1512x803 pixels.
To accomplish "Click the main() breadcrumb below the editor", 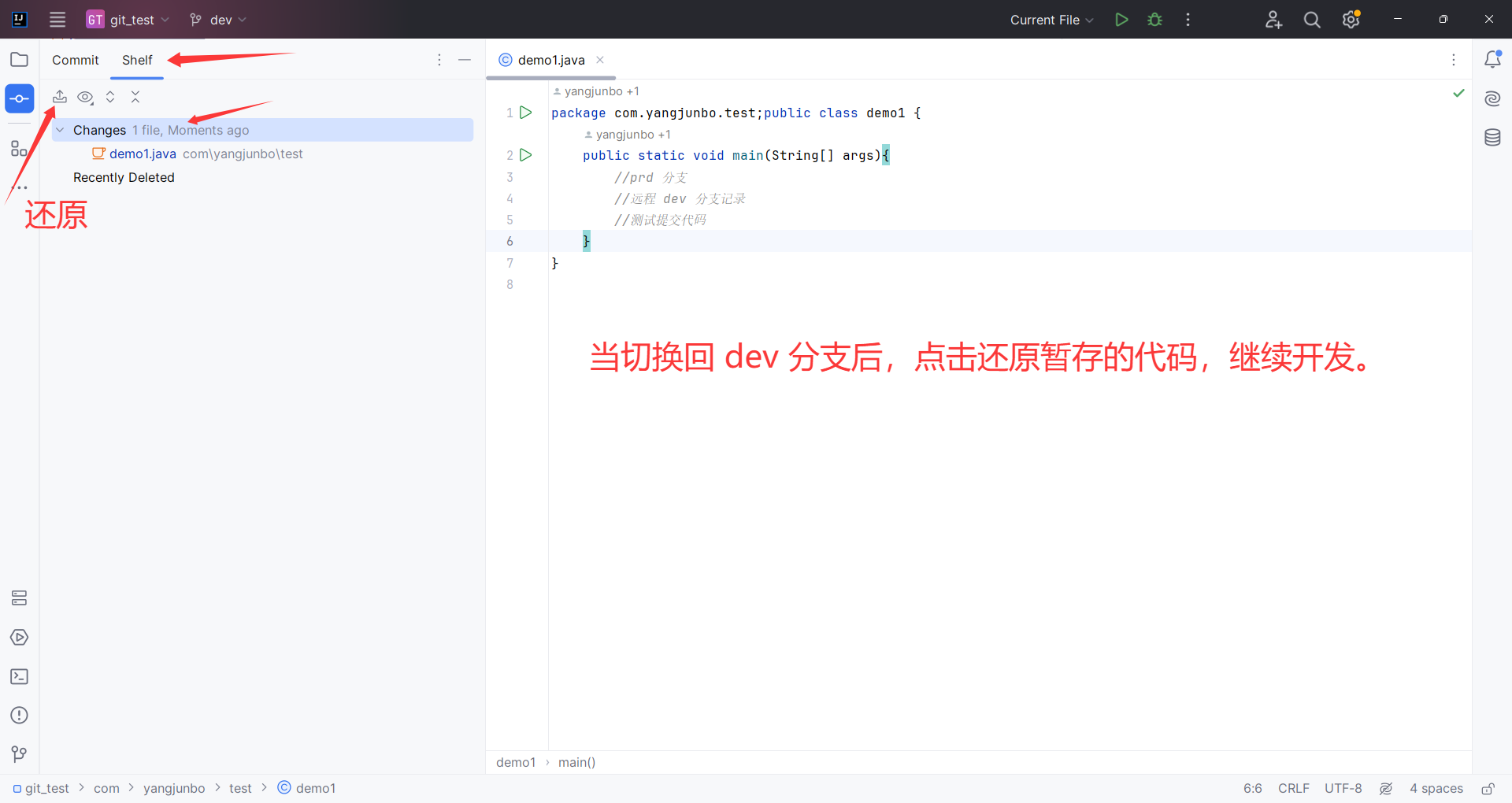I will point(577,761).
